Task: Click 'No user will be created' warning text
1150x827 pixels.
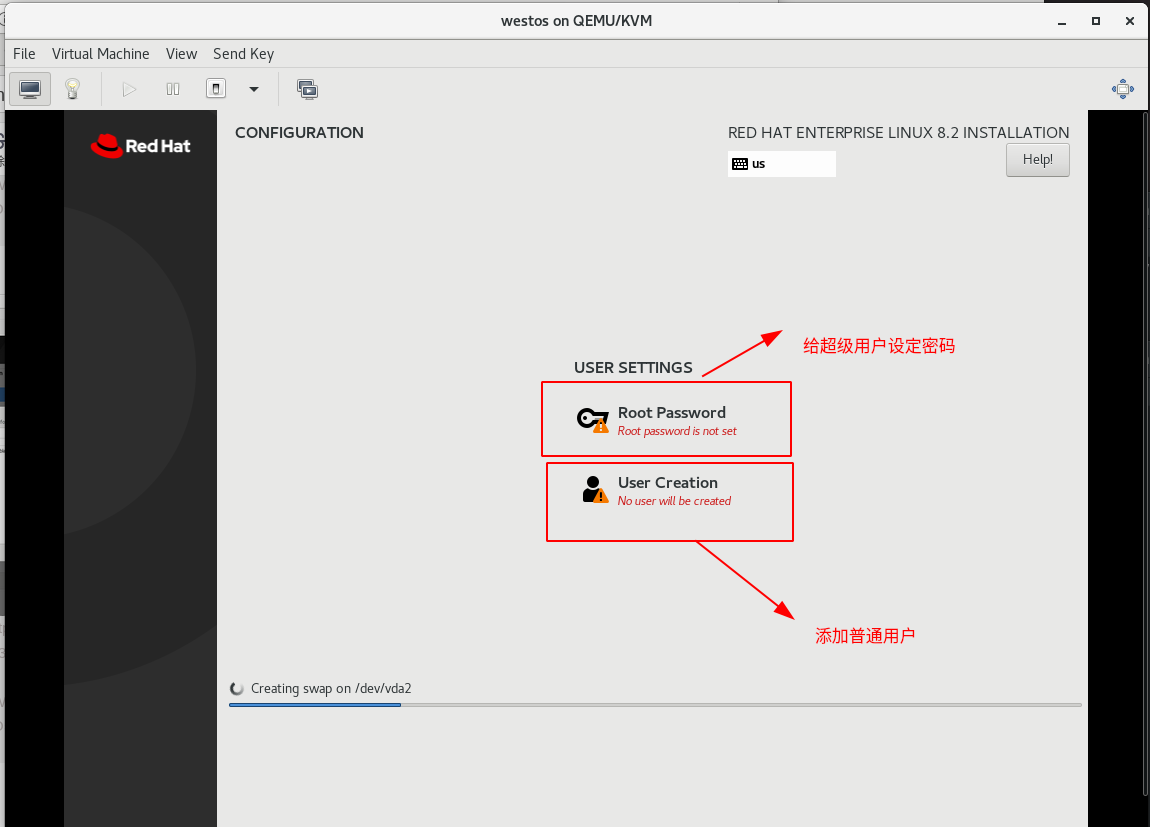Action: (674, 501)
